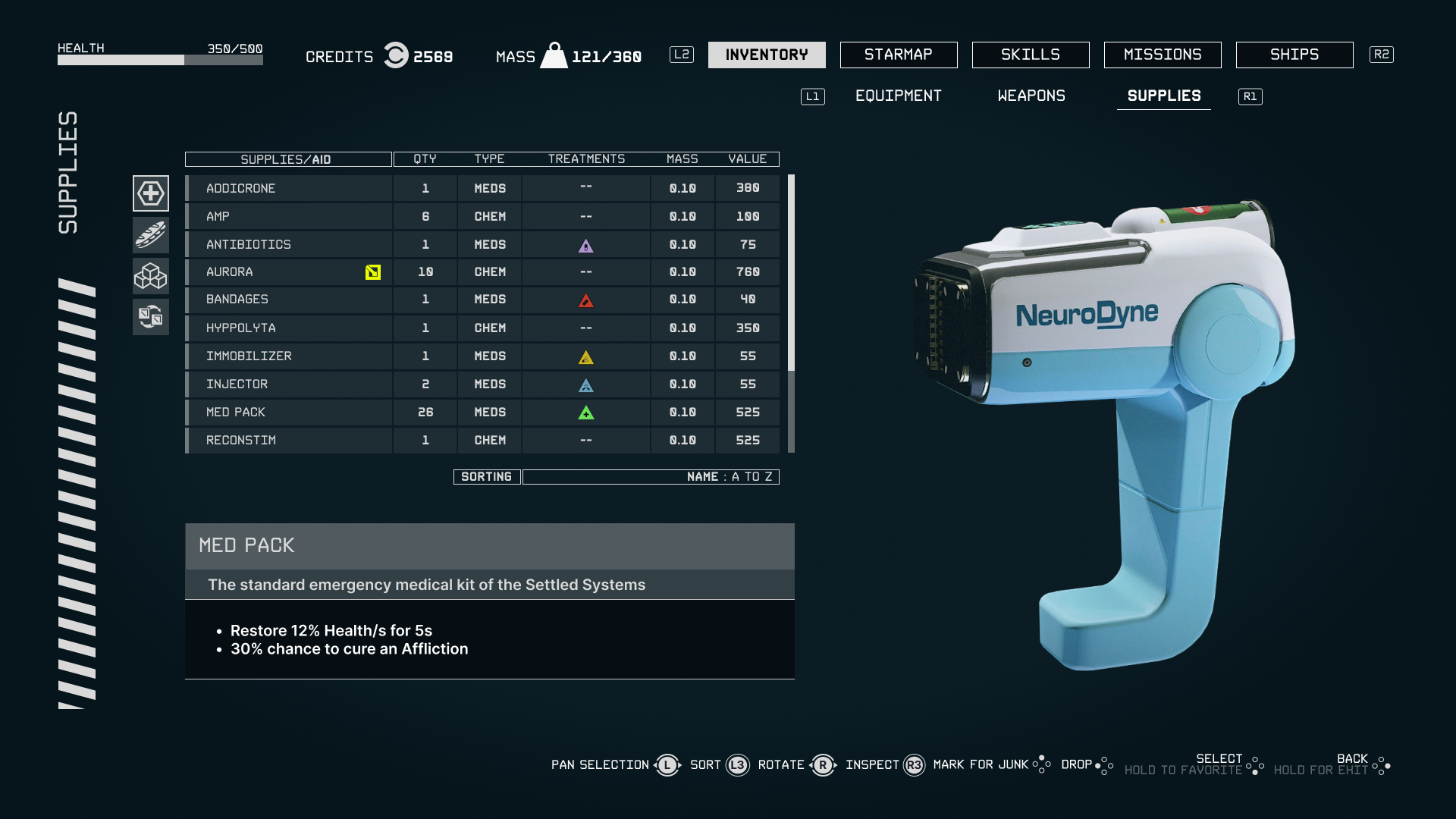Click the SORTING label button
1456x819 pixels.
(487, 477)
